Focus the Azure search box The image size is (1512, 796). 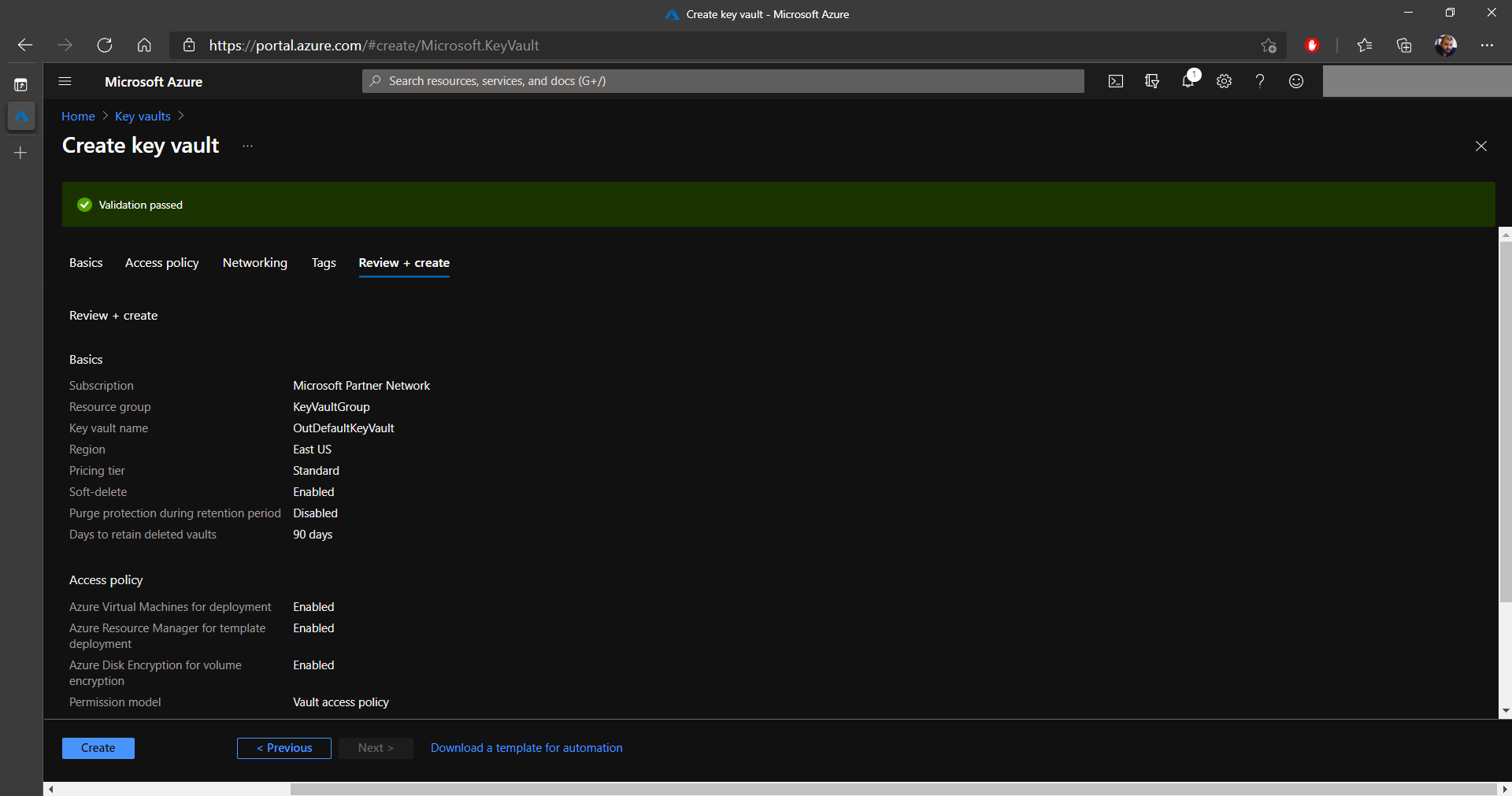tap(723, 81)
